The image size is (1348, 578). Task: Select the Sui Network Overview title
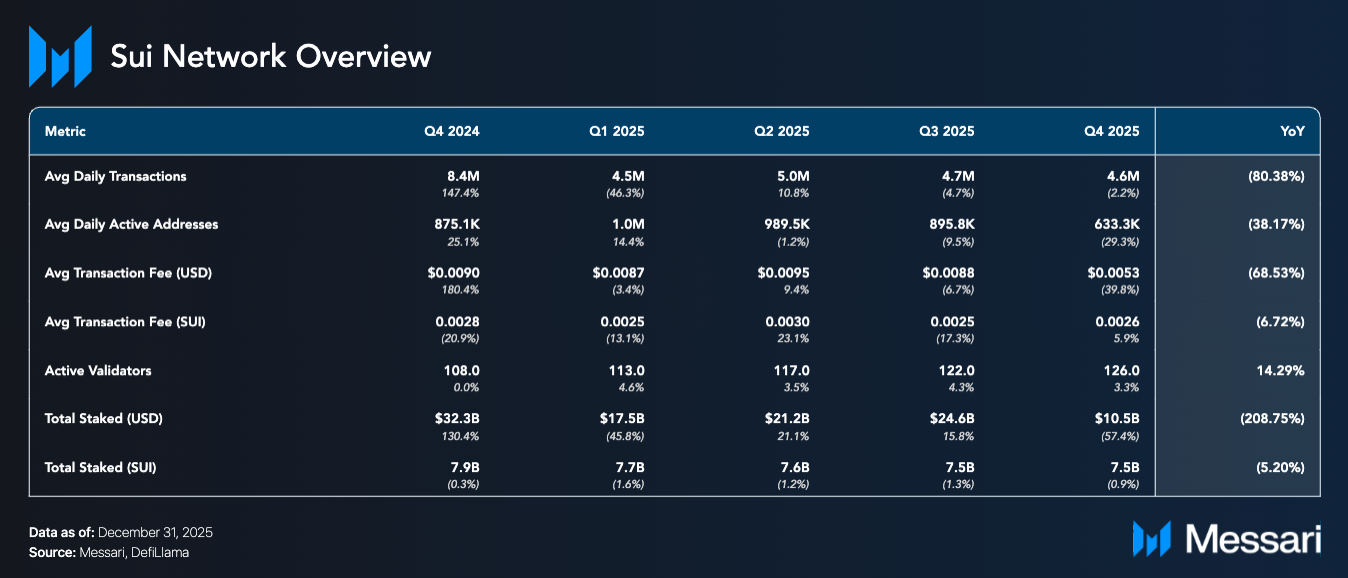(x=270, y=56)
